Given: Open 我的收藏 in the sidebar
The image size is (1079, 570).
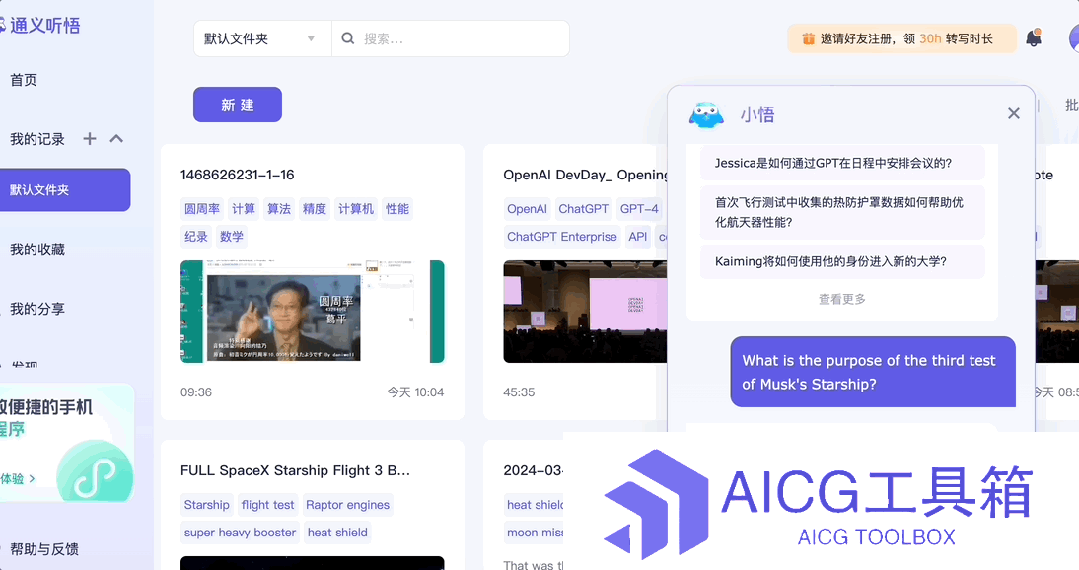Looking at the screenshot, I should point(37,249).
